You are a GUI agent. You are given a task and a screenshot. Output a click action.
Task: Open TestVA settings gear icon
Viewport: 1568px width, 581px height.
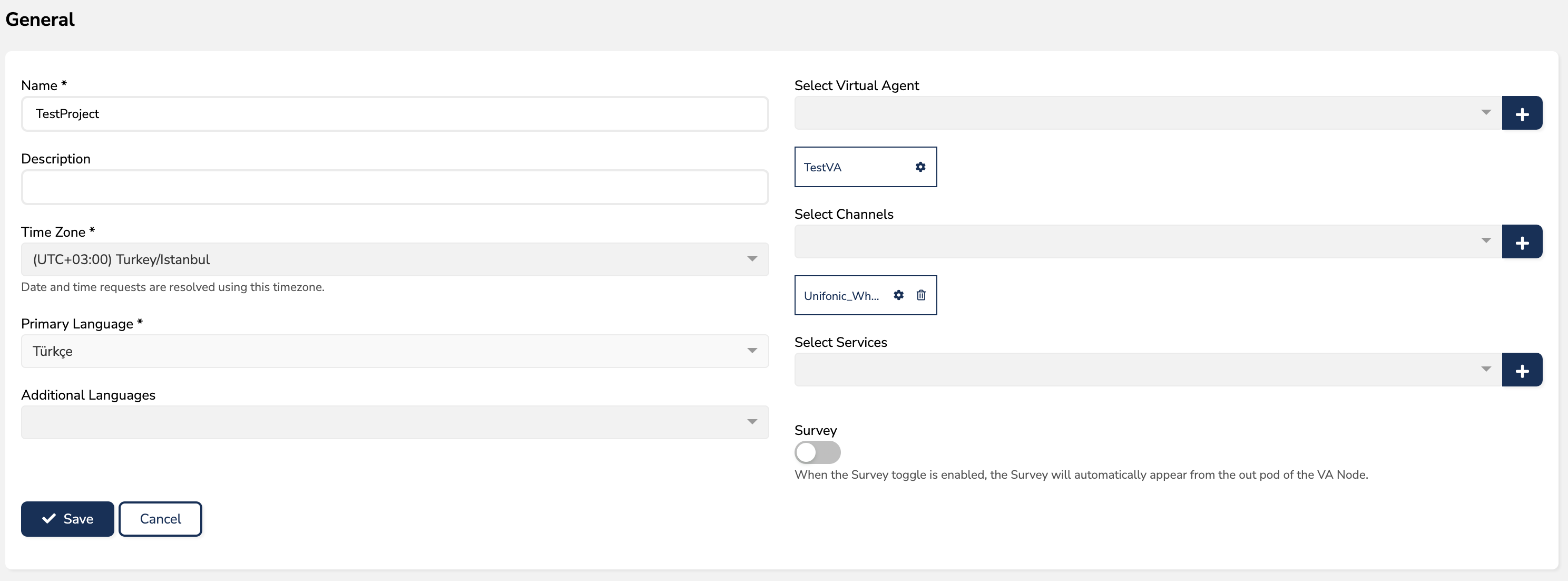[920, 167]
